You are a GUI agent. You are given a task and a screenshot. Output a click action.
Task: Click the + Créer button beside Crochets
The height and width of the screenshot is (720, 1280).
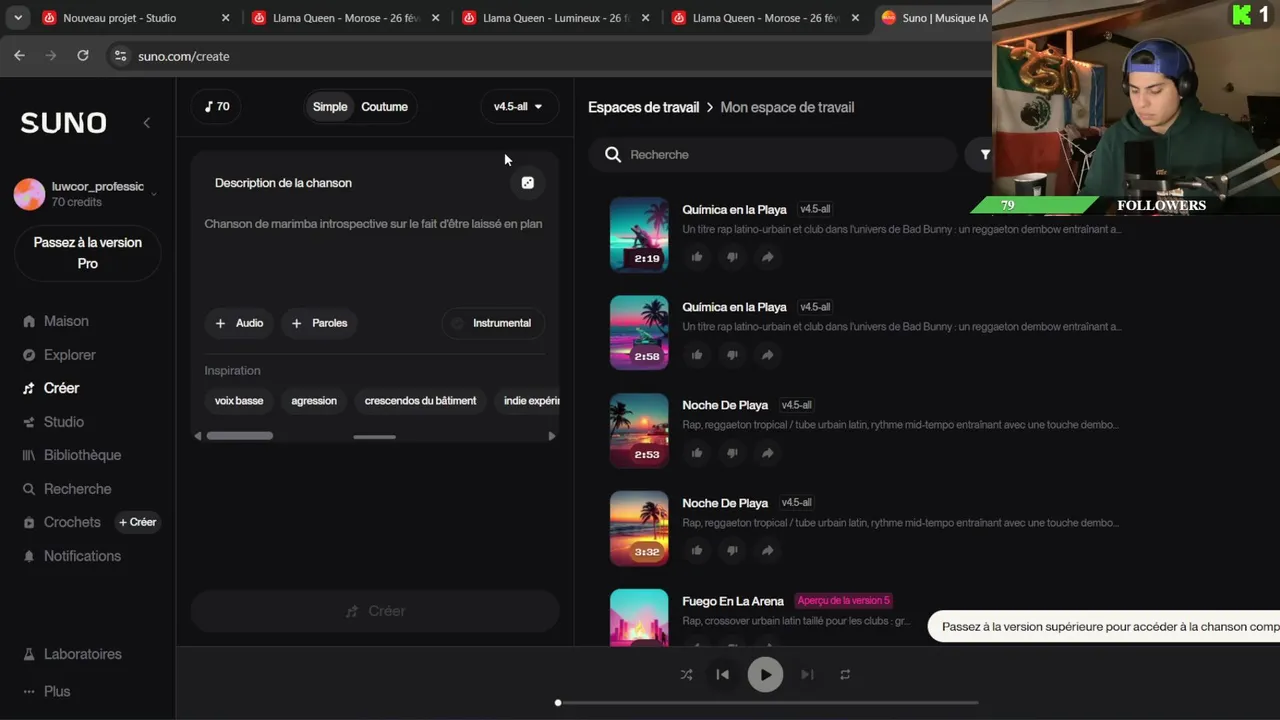pyautogui.click(x=138, y=522)
